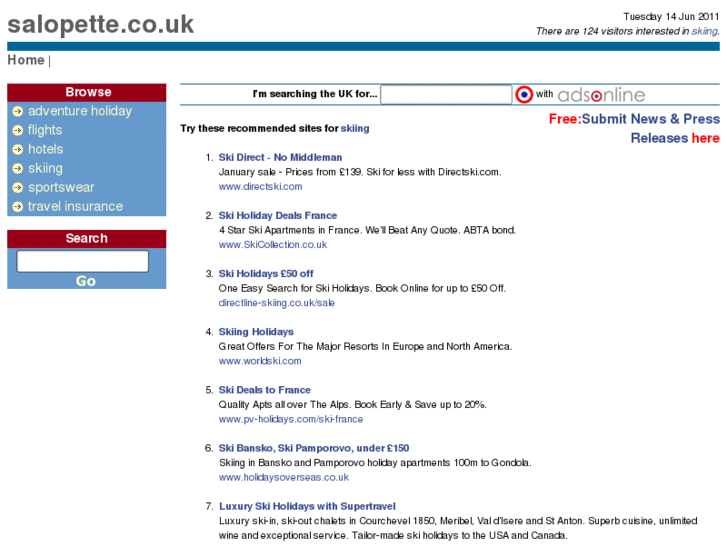
Task: Browse the flights category
Action: pos(45,130)
